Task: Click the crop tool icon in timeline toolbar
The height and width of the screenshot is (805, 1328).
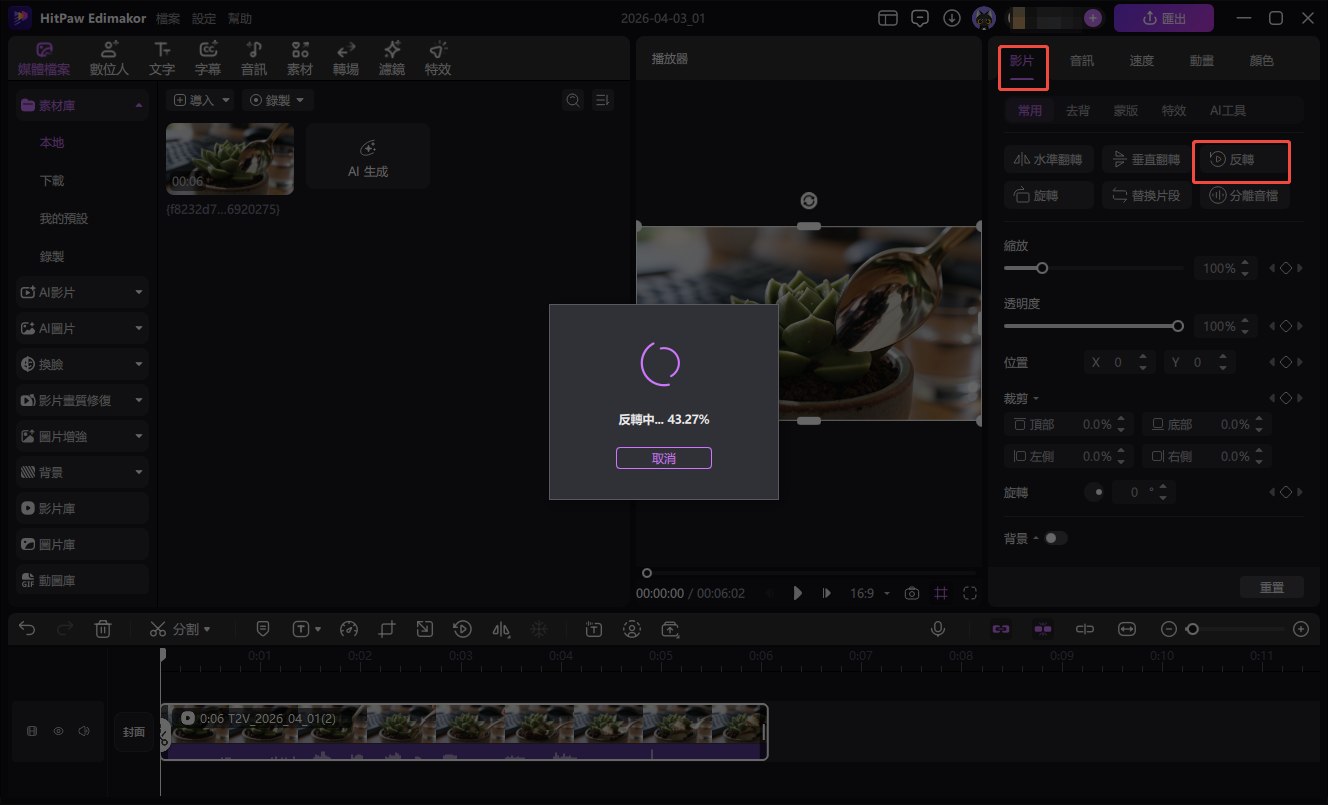Action: 387,629
